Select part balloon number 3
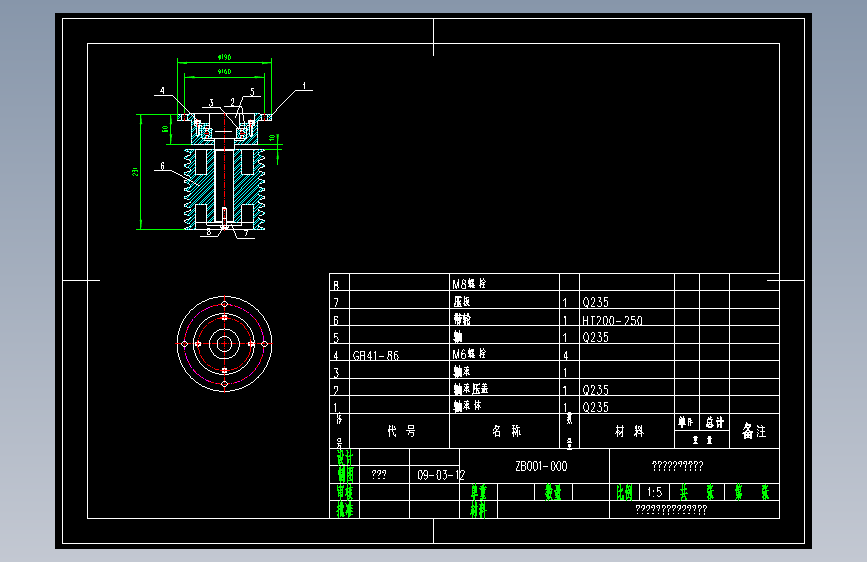The image size is (867, 562). tap(211, 103)
